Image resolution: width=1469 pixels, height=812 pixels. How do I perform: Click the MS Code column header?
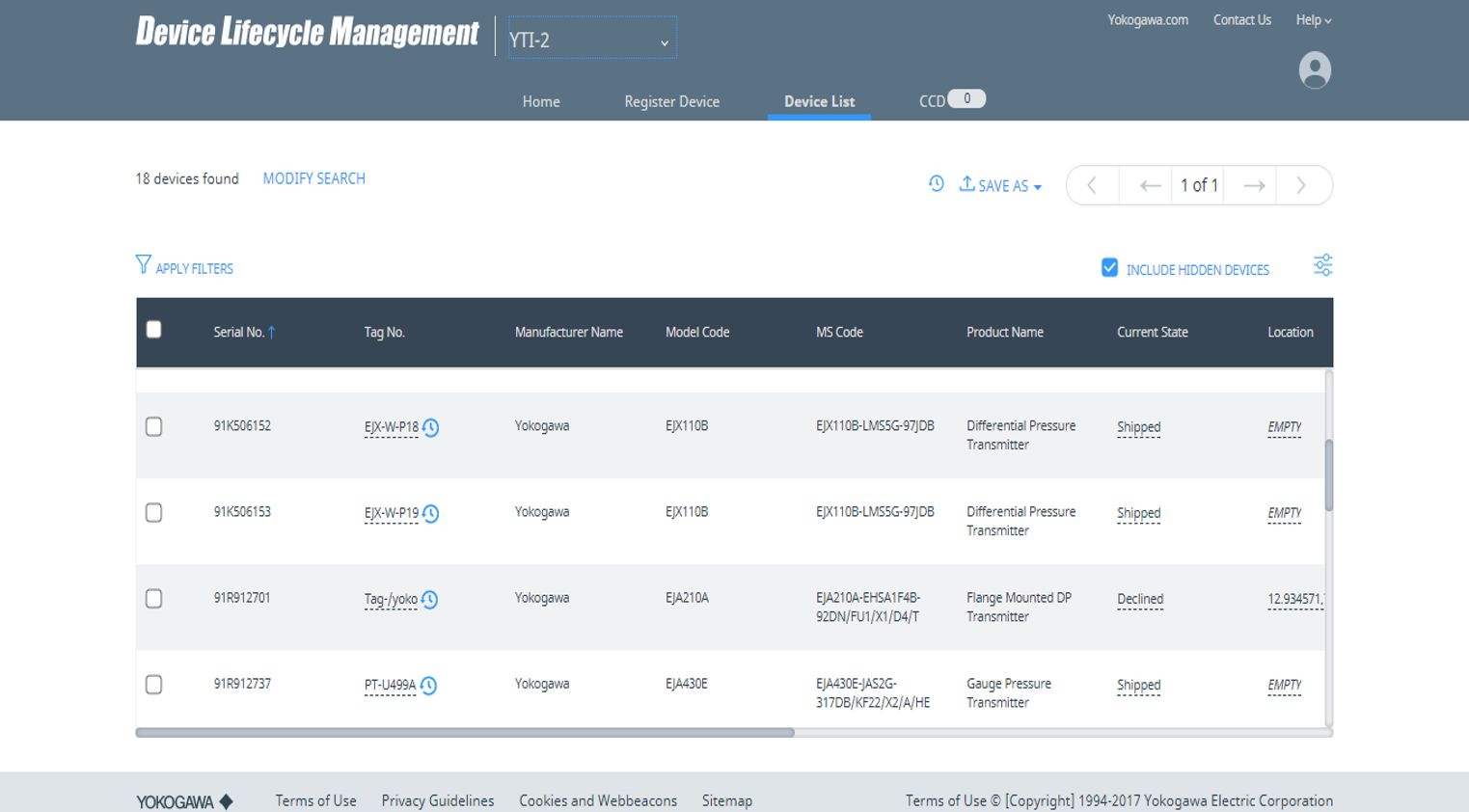[838, 333]
